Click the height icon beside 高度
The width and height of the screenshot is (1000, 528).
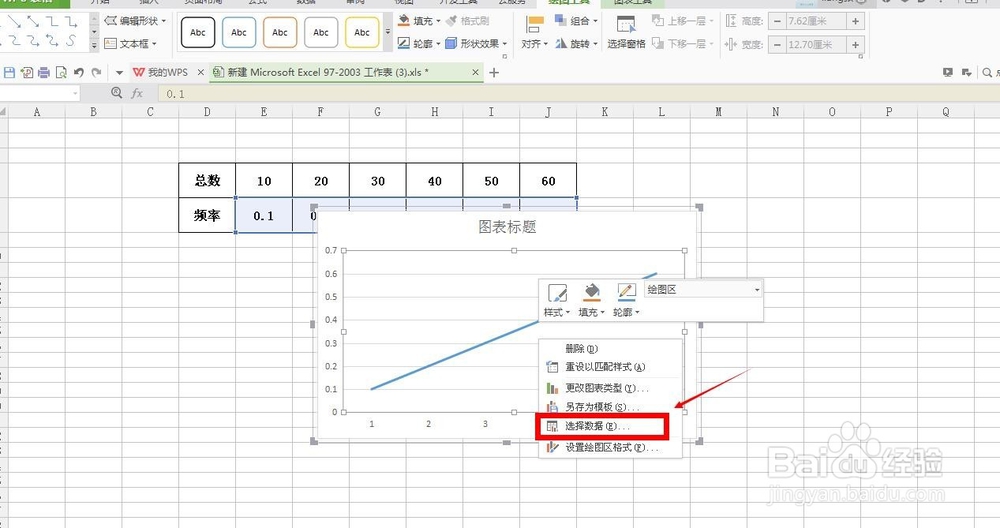tap(731, 21)
